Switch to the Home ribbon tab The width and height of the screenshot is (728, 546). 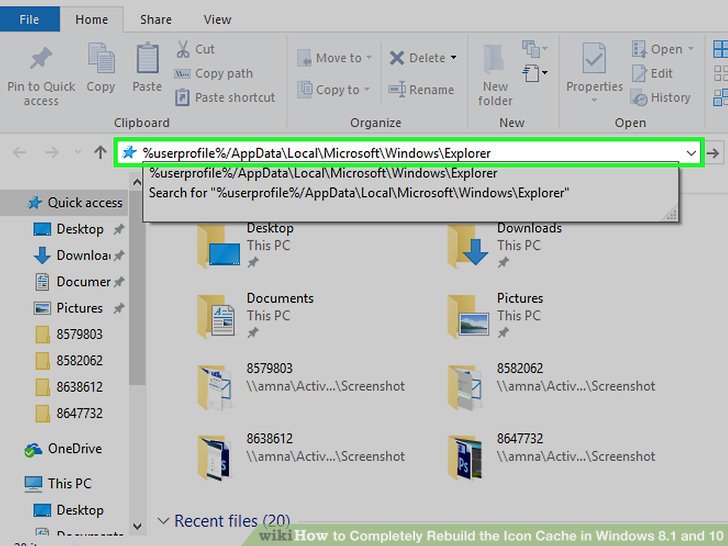[91, 20]
